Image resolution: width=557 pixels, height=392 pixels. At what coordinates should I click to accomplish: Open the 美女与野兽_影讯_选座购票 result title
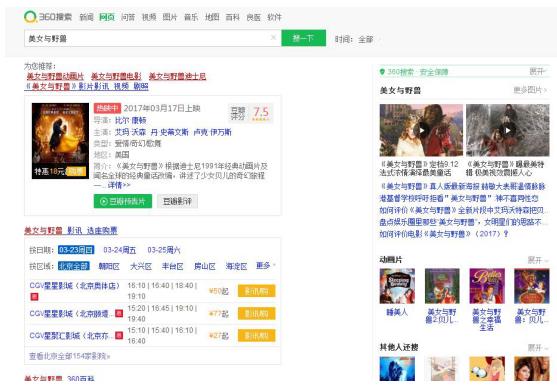point(71,231)
